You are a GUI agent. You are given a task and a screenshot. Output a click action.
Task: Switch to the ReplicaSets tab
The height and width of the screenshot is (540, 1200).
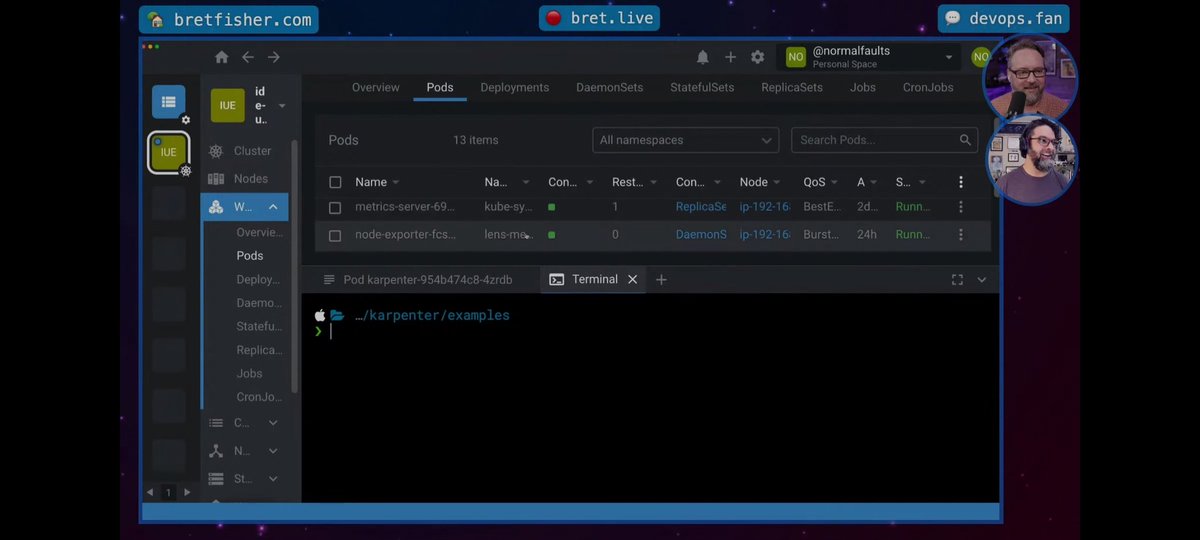(792, 87)
